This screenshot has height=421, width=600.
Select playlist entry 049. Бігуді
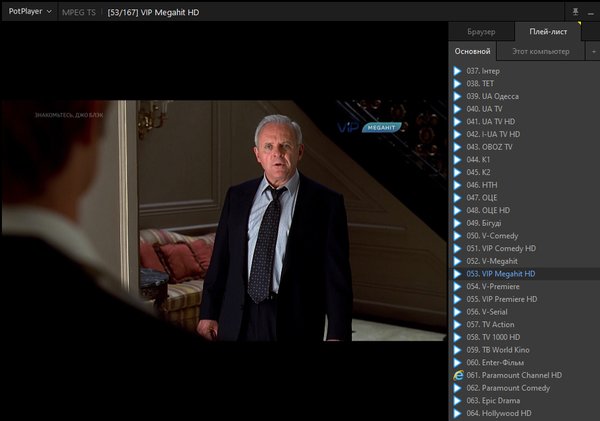click(524, 223)
